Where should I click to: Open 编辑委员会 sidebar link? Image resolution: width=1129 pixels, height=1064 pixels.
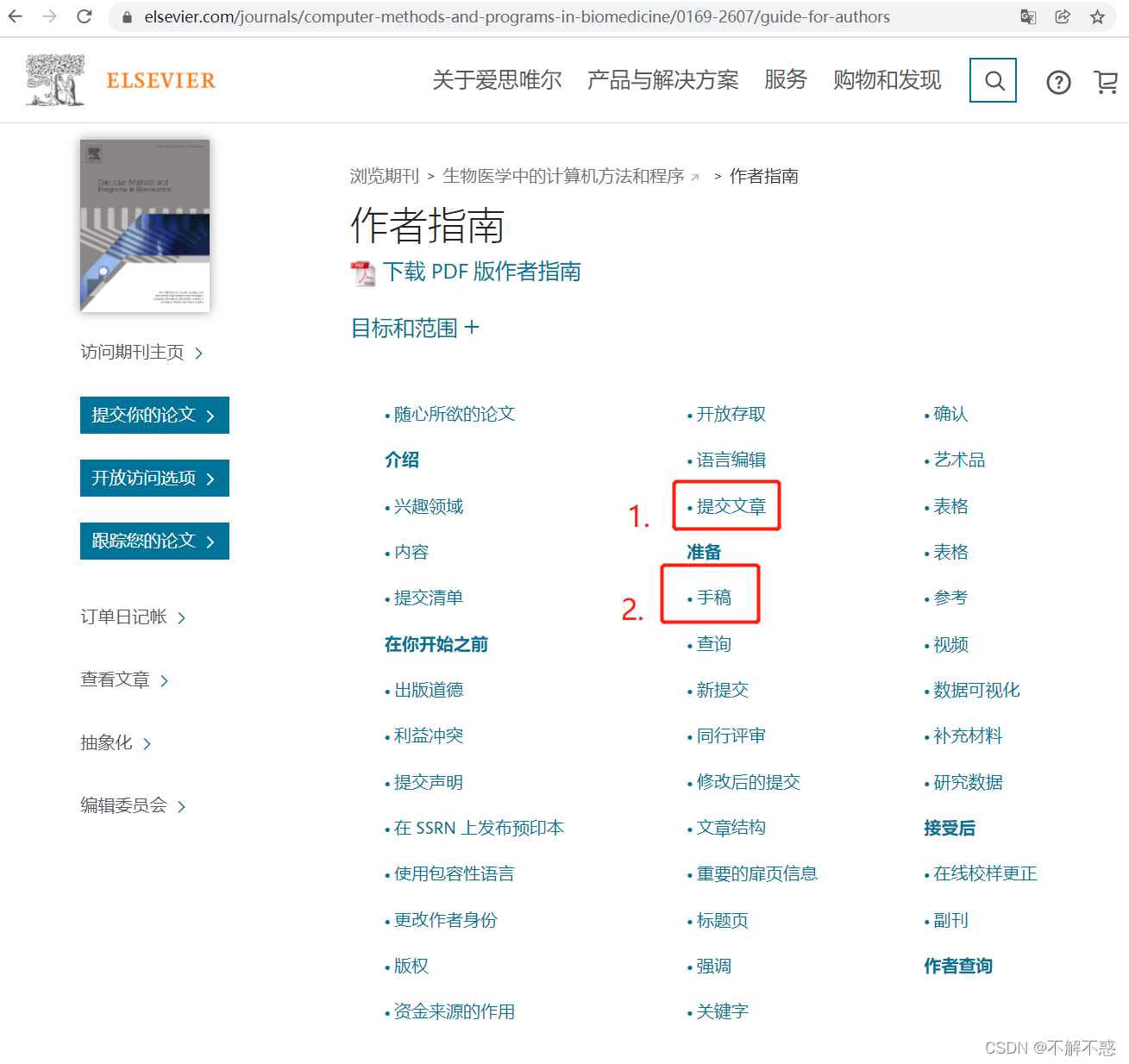point(133,805)
